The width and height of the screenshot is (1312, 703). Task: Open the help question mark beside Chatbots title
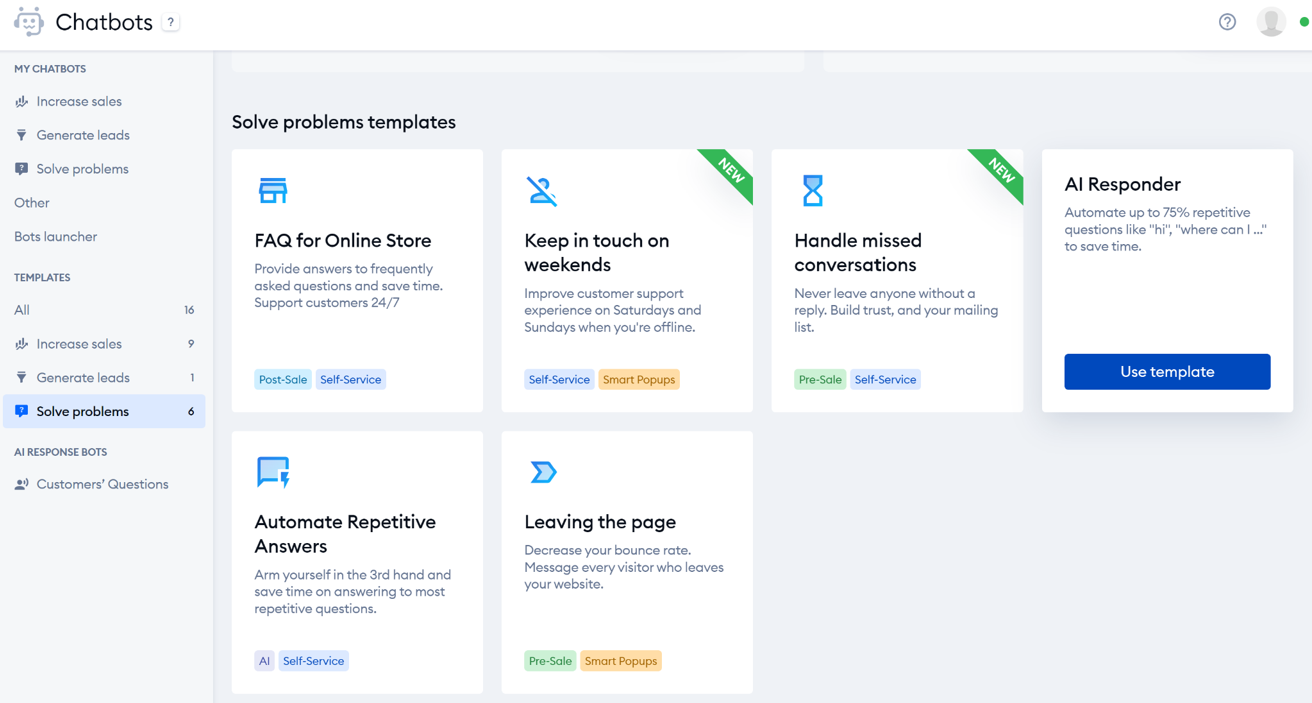(x=171, y=22)
